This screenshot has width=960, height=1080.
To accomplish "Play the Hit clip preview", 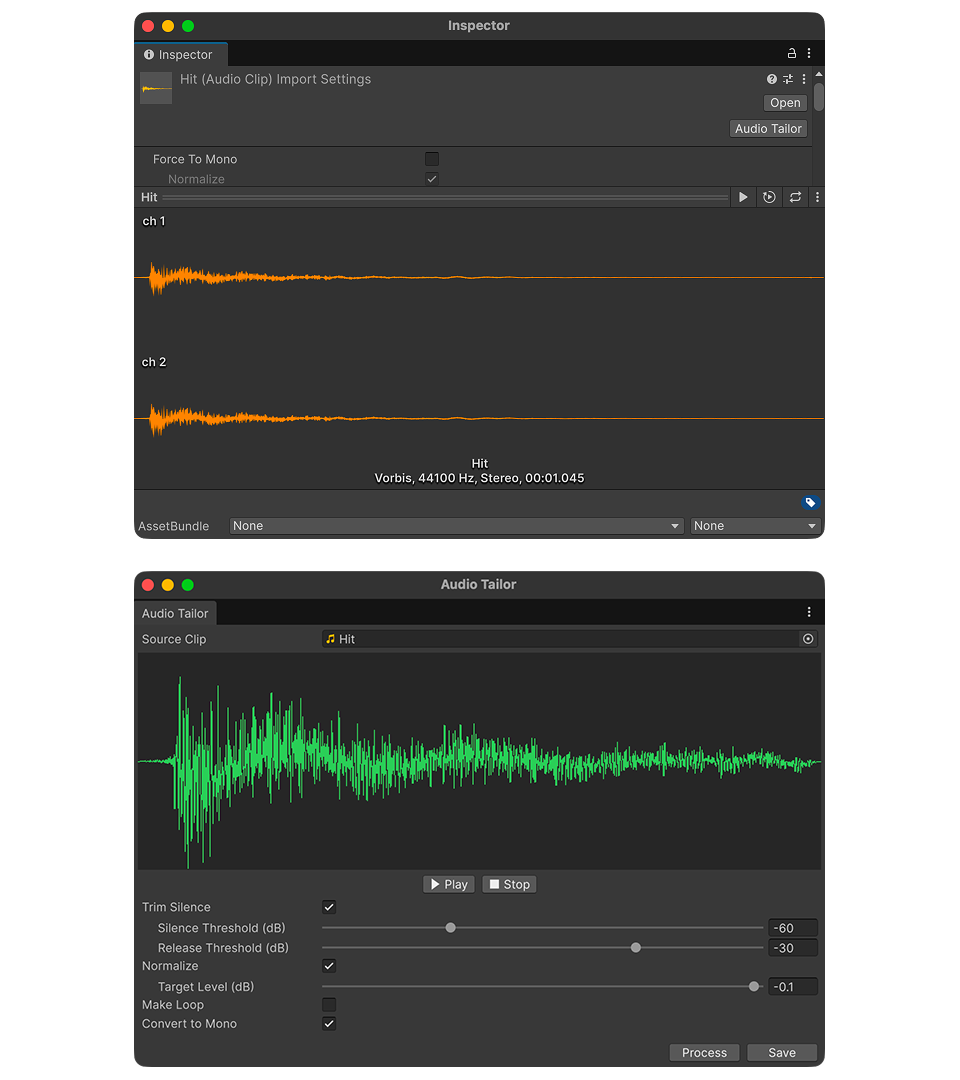I will pyautogui.click(x=743, y=197).
